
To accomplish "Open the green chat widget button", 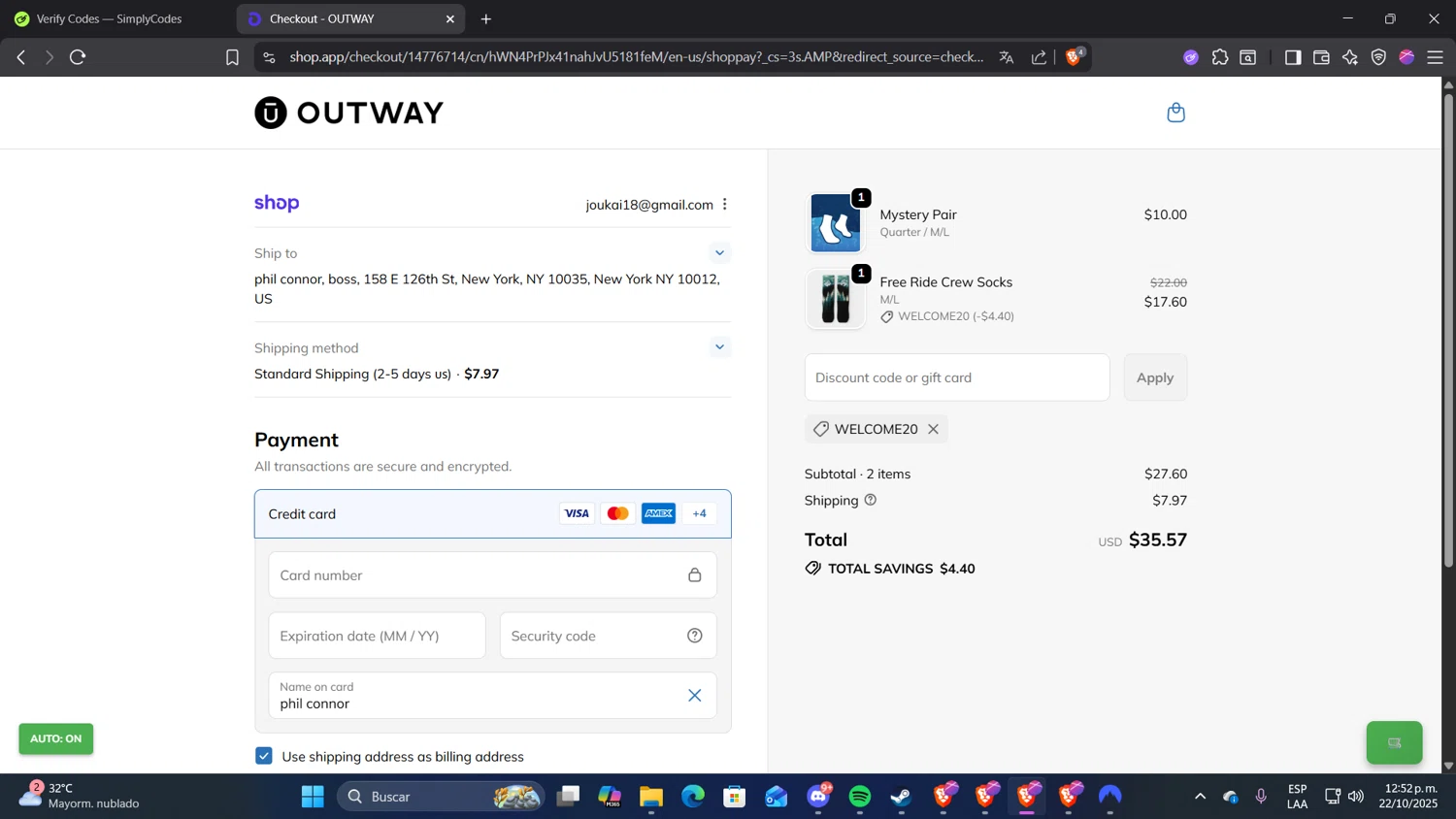I will [x=1395, y=743].
